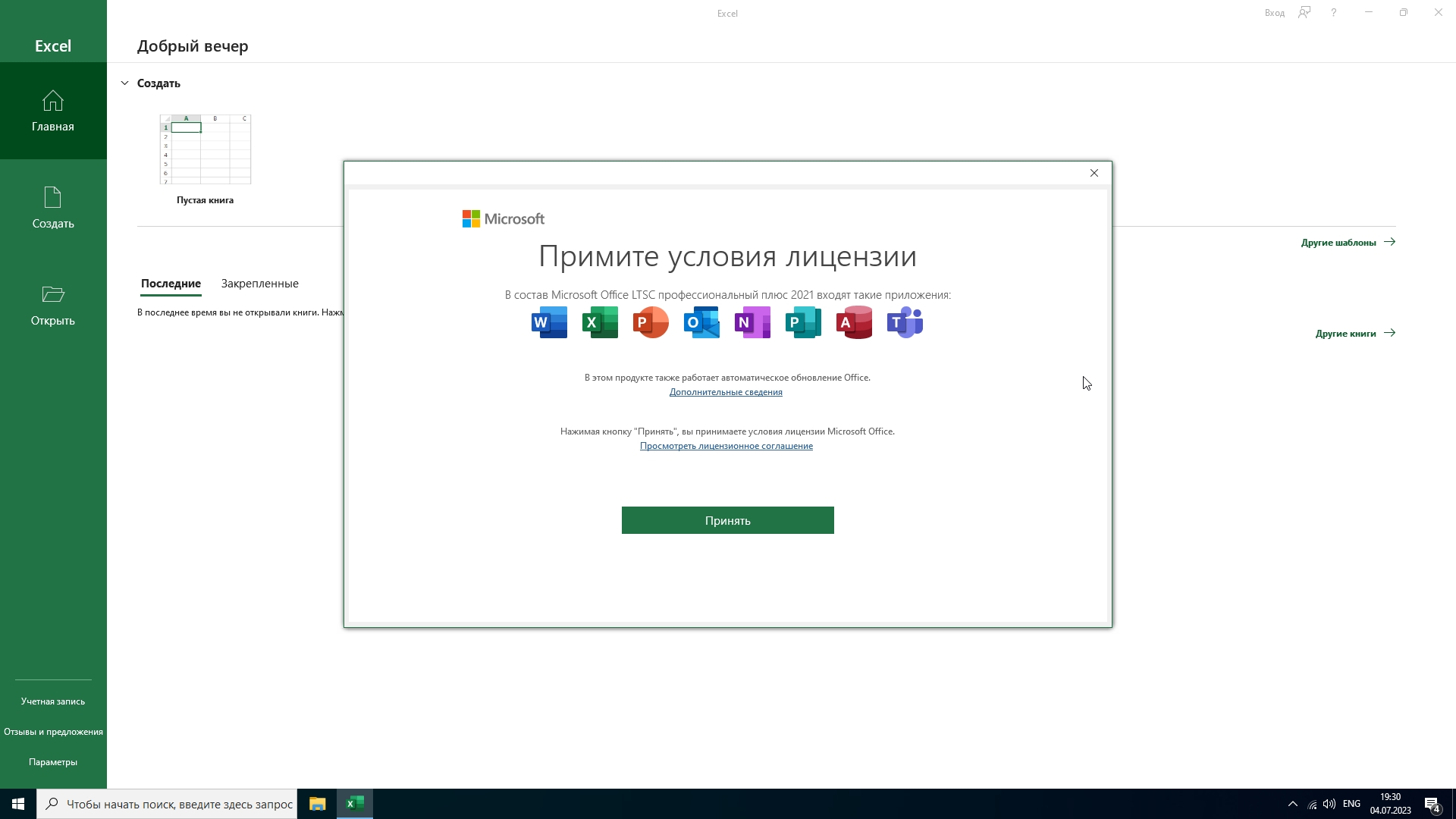The width and height of the screenshot is (1456, 819).
Task: Click the Access icon in license dialog
Action: (854, 323)
